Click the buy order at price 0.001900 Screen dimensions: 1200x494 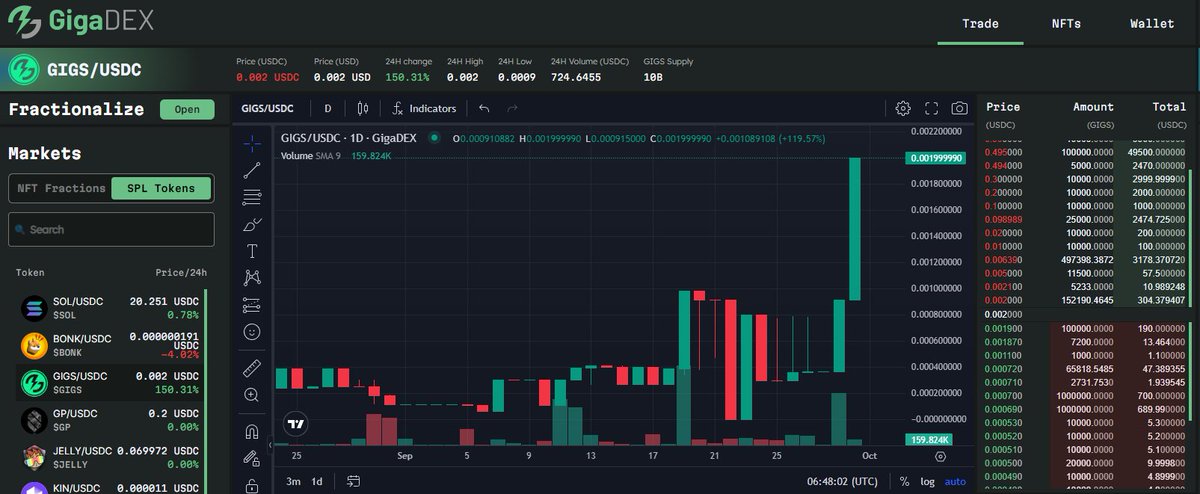tap(1086, 328)
